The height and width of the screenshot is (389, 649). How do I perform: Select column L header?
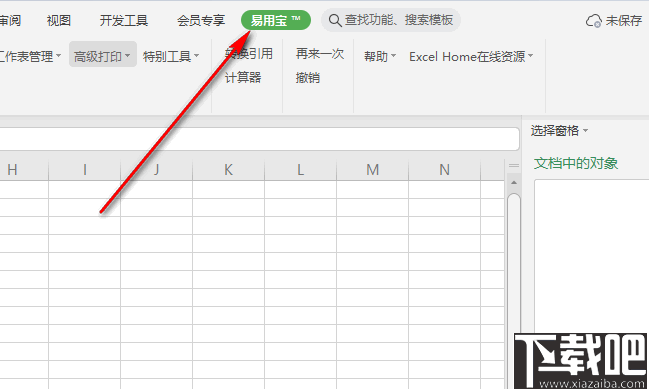point(300,170)
